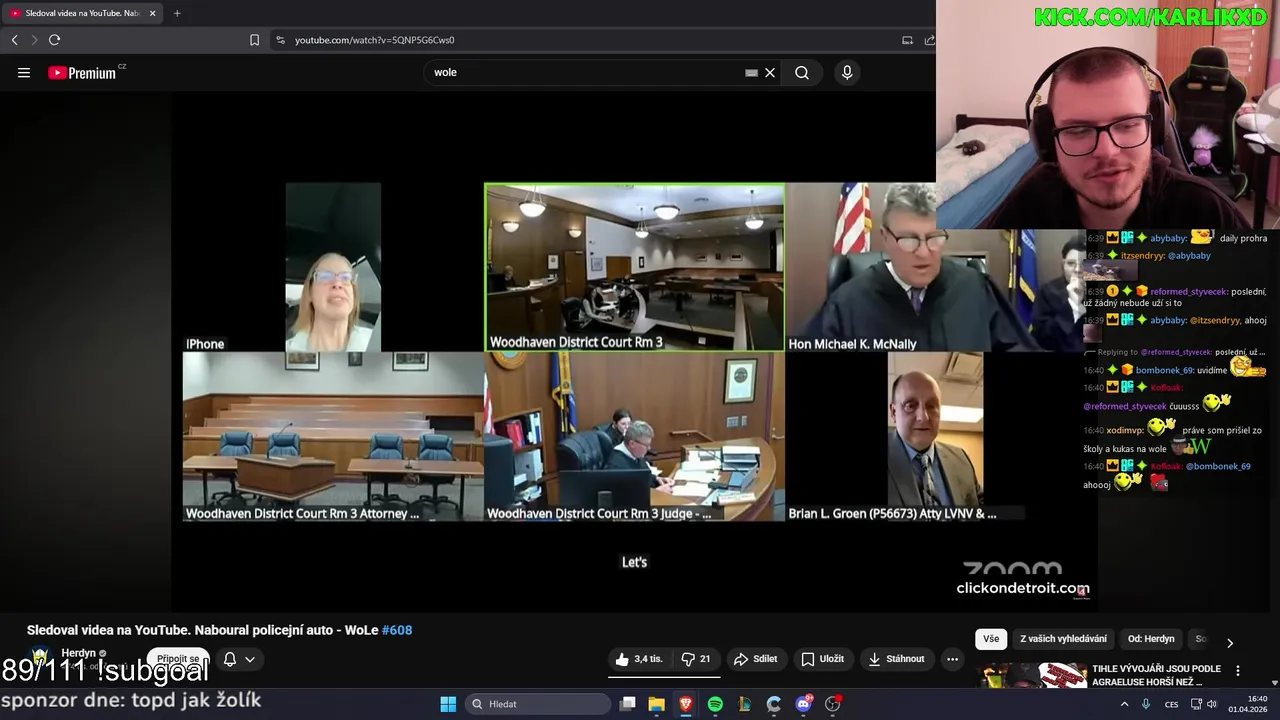Open the #608 hashtag link

coord(397,630)
